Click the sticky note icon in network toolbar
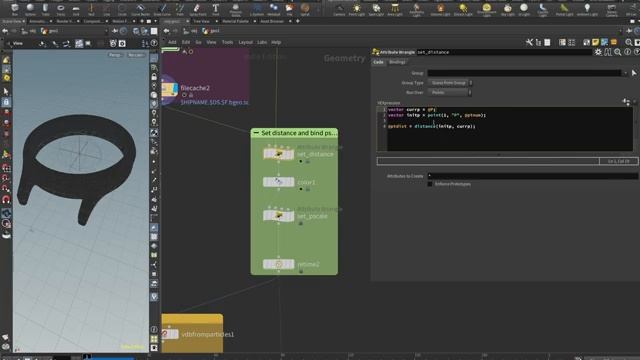The height and width of the screenshot is (360, 640). pos(596,42)
